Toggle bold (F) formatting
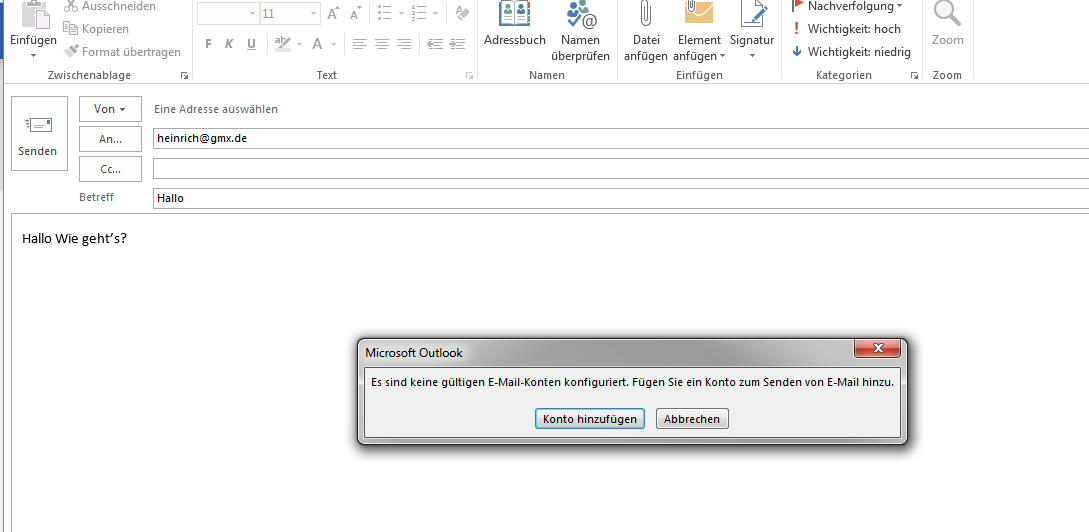The width and height of the screenshot is (1089, 532). 208,44
